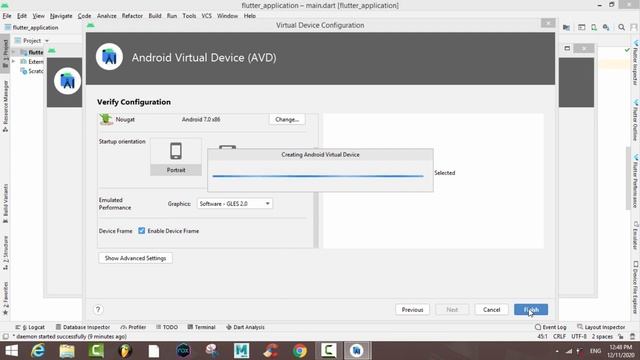The image size is (640, 360).
Task: Click the Cancel button
Action: point(491,310)
